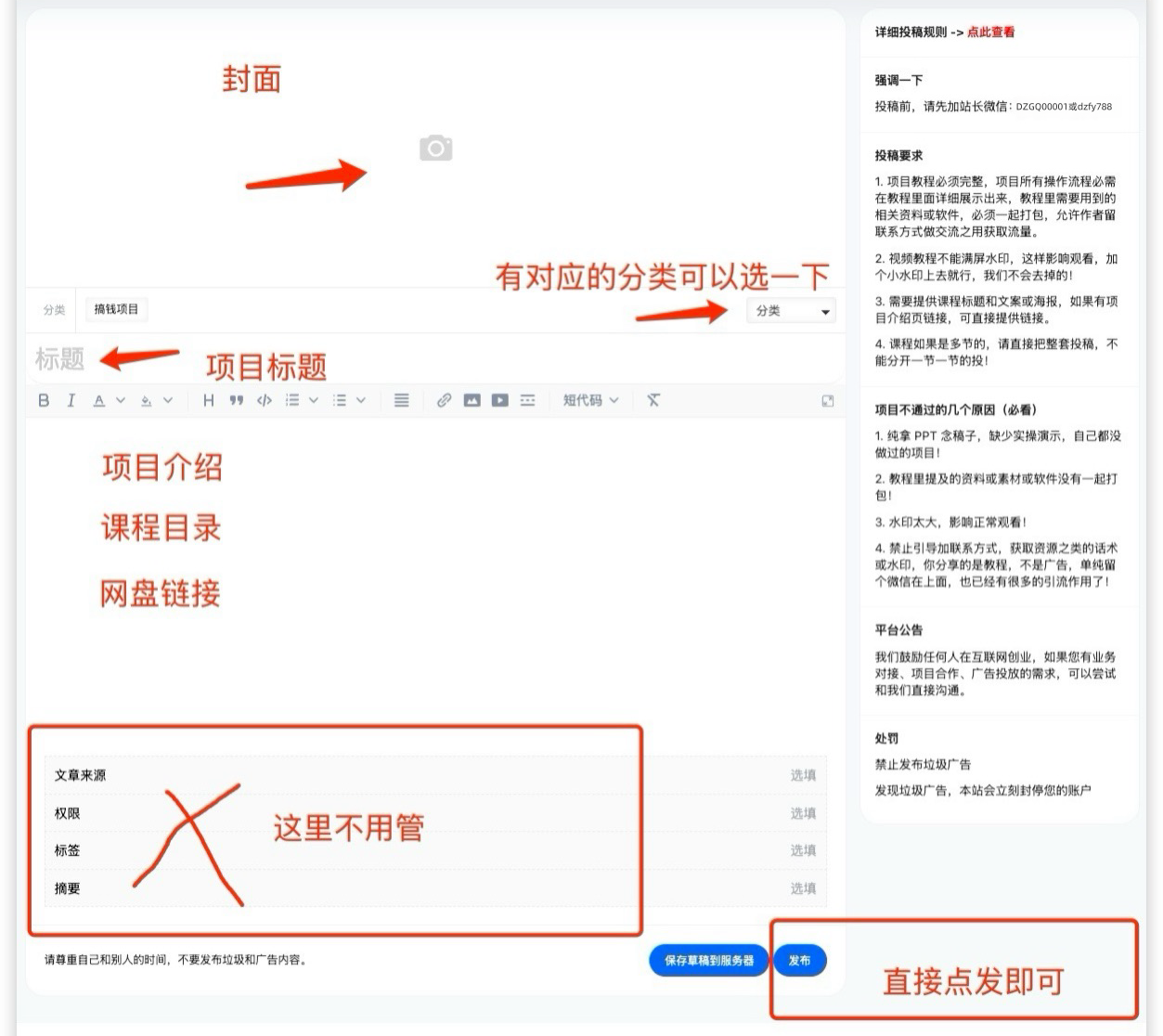Expand the font color dropdown arrow
1163x1036 pixels.
(x=121, y=400)
